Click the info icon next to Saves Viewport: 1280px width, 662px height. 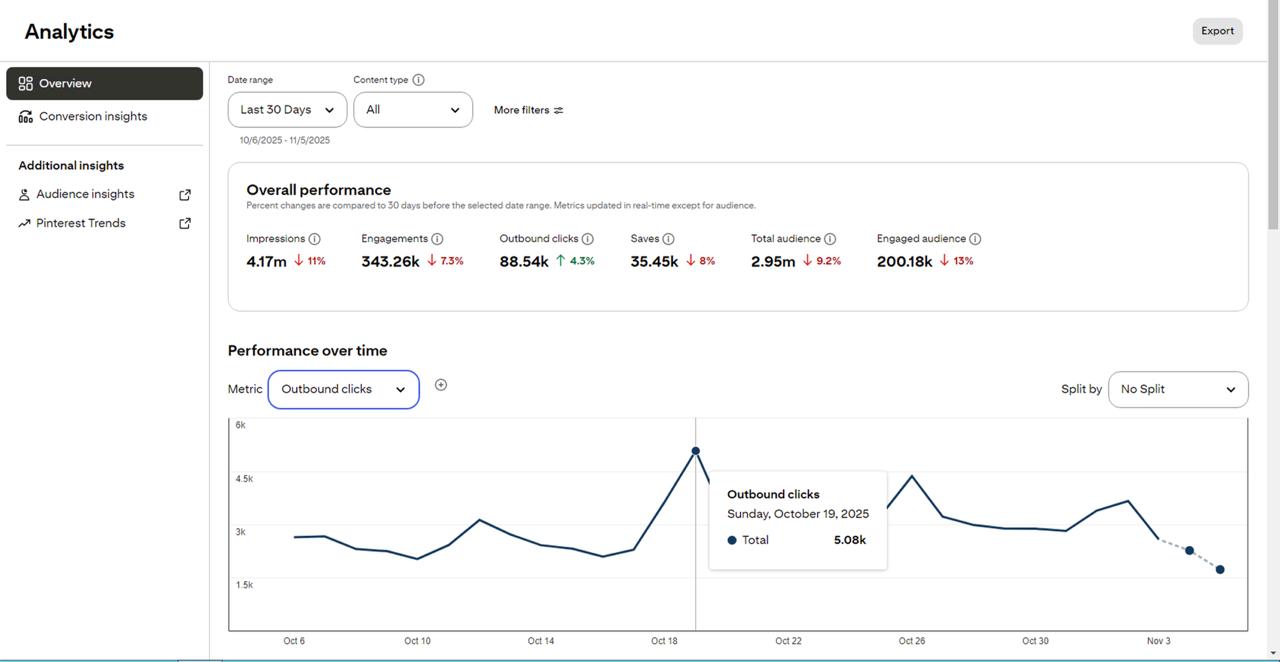click(x=668, y=239)
